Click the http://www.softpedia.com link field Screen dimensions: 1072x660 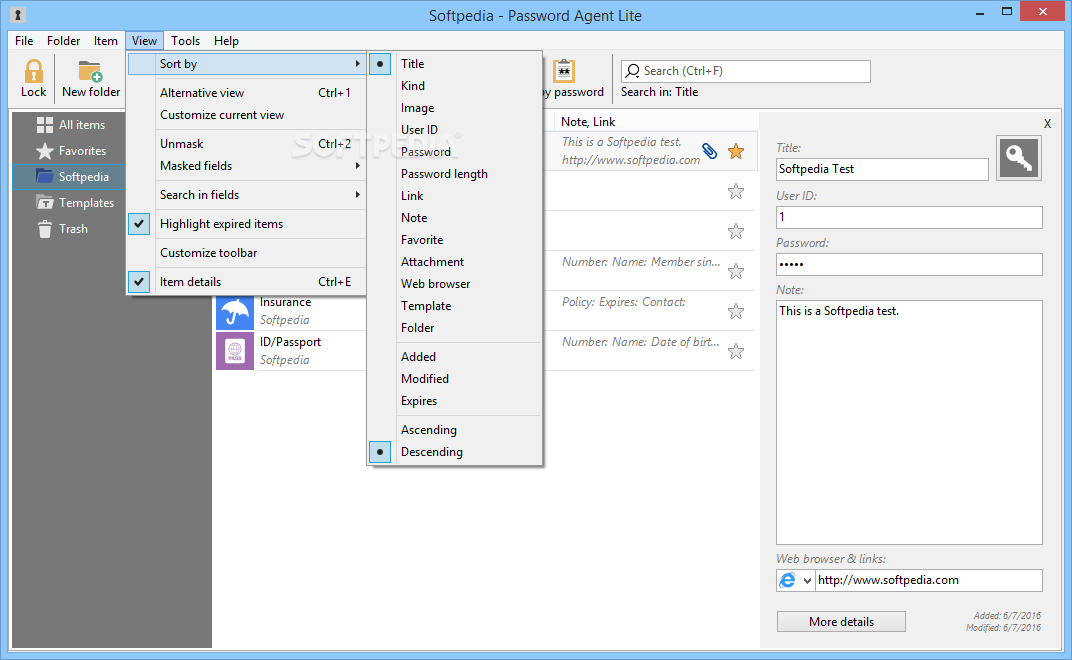[928, 580]
